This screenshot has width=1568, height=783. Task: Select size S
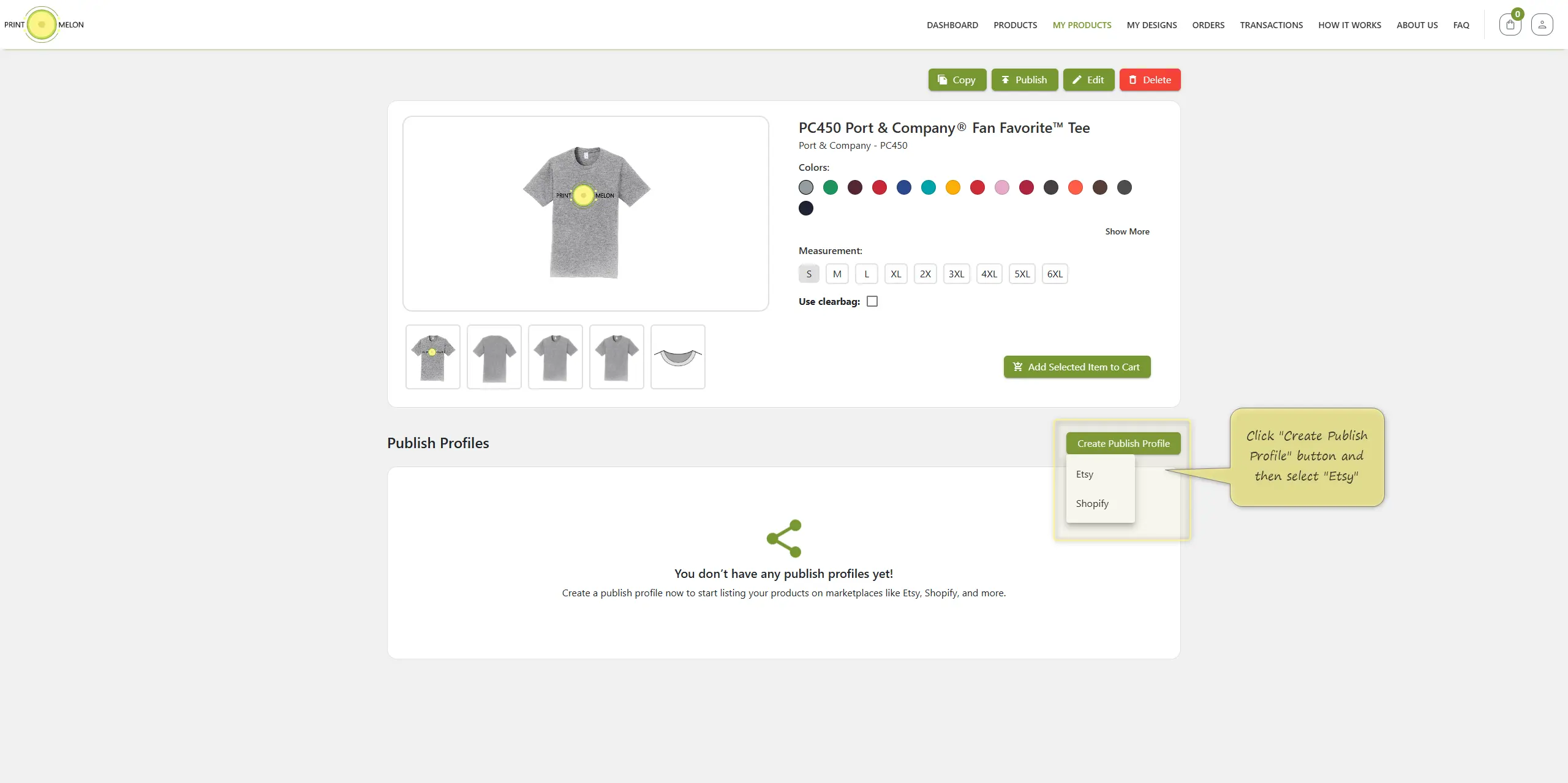tap(809, 274)
